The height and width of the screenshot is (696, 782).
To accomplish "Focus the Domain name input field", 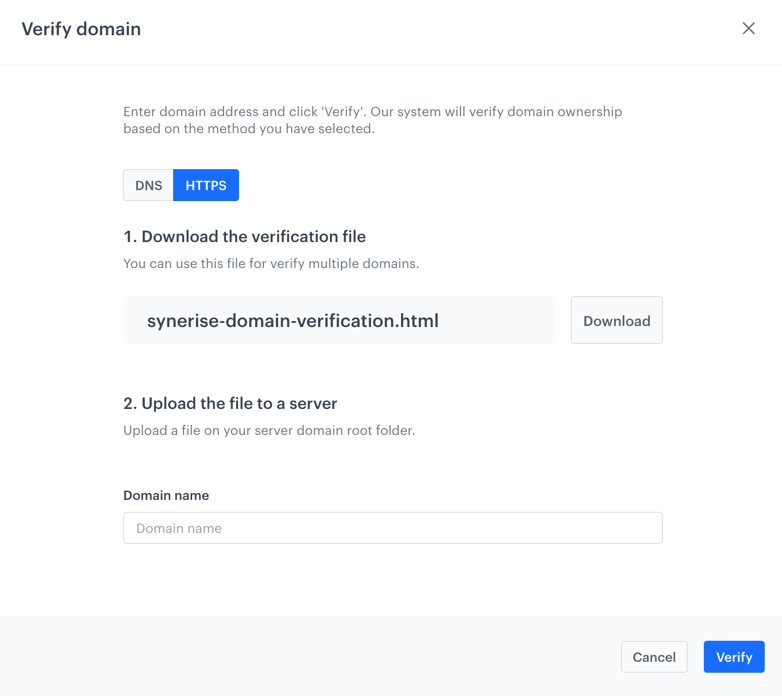I will (x=393, y=528).
